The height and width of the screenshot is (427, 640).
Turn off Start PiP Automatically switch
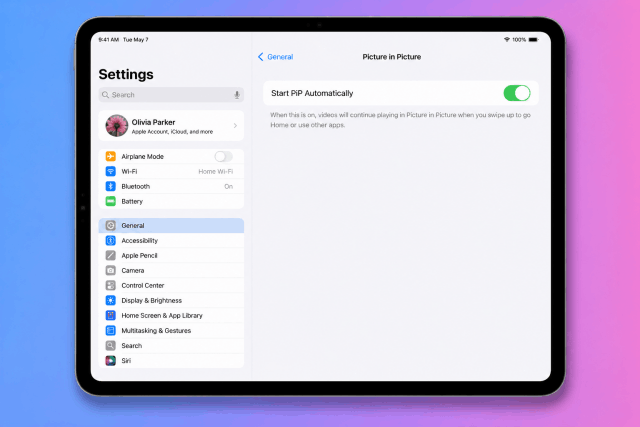[x=517, y=93]
